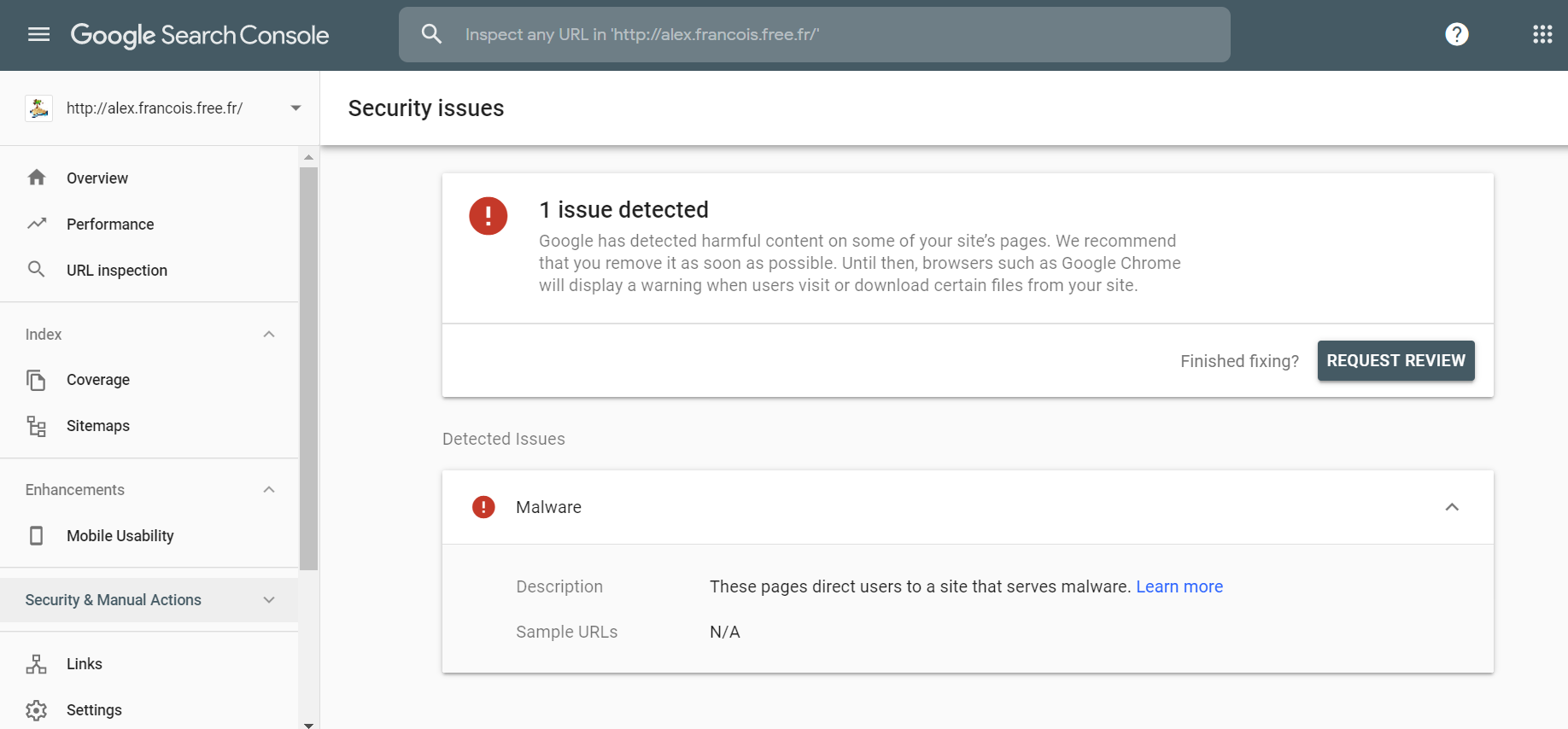Click the Performance trend icon

[x=37, y=224]
